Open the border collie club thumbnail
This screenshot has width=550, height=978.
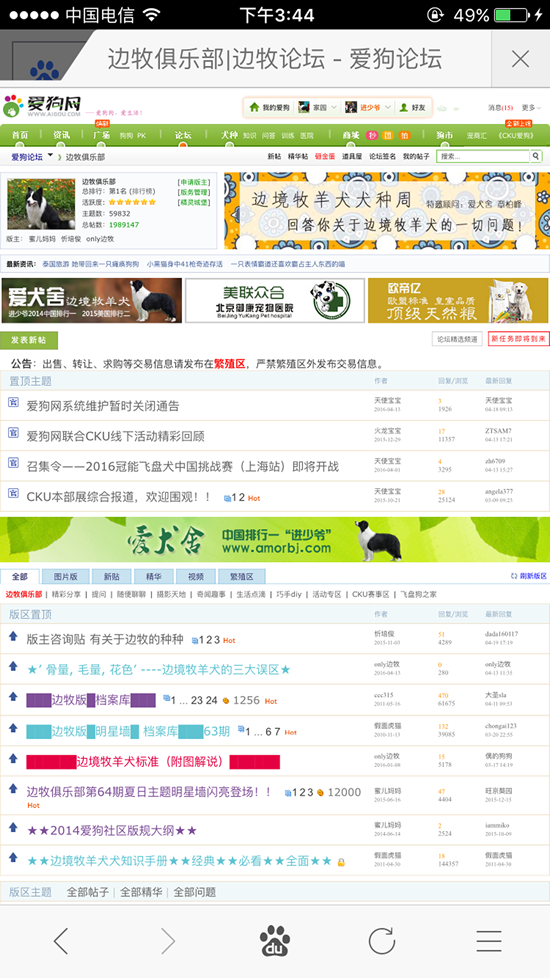tap(41, 205)
